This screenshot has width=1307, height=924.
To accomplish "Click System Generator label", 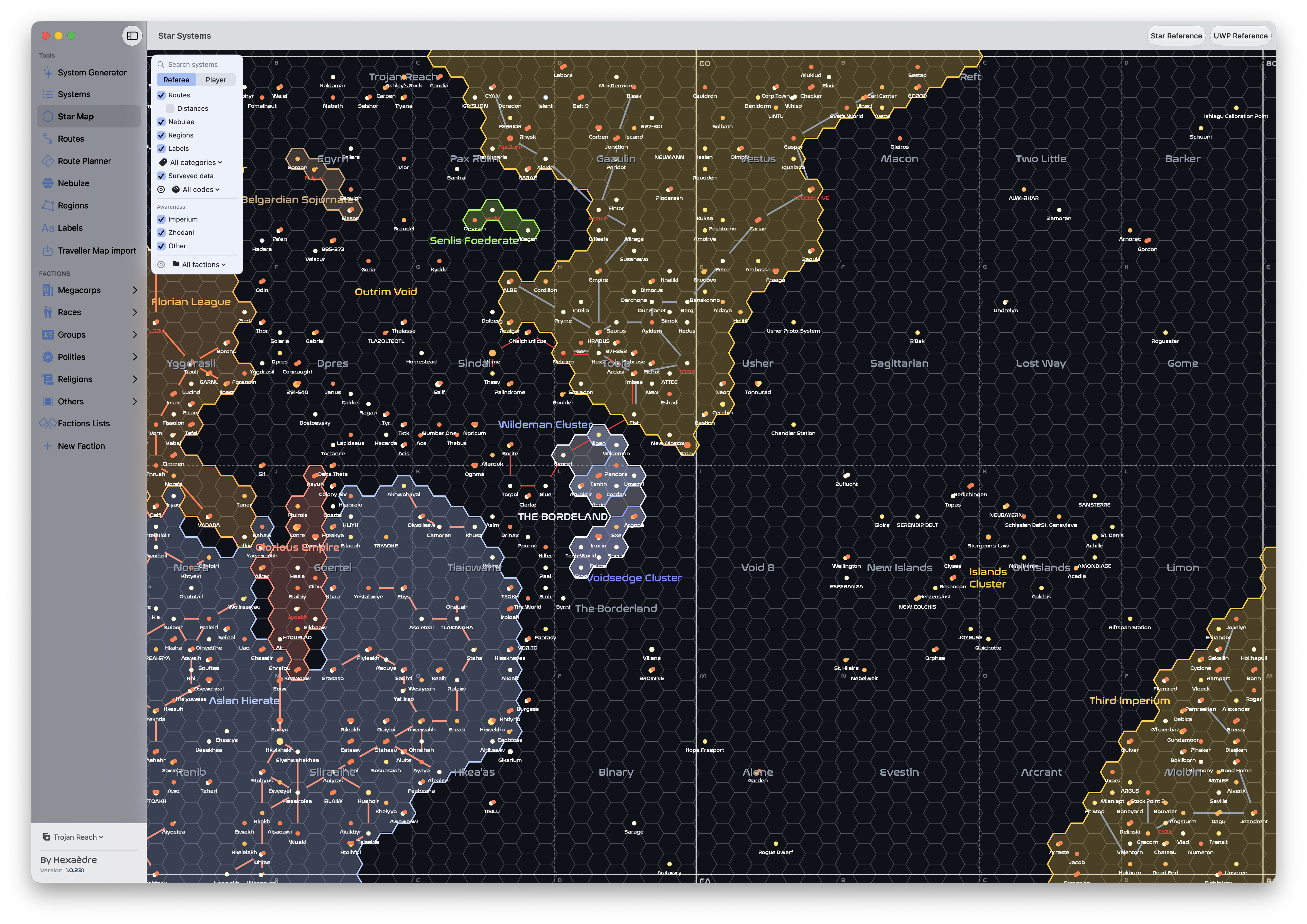I will click(92, 72).
